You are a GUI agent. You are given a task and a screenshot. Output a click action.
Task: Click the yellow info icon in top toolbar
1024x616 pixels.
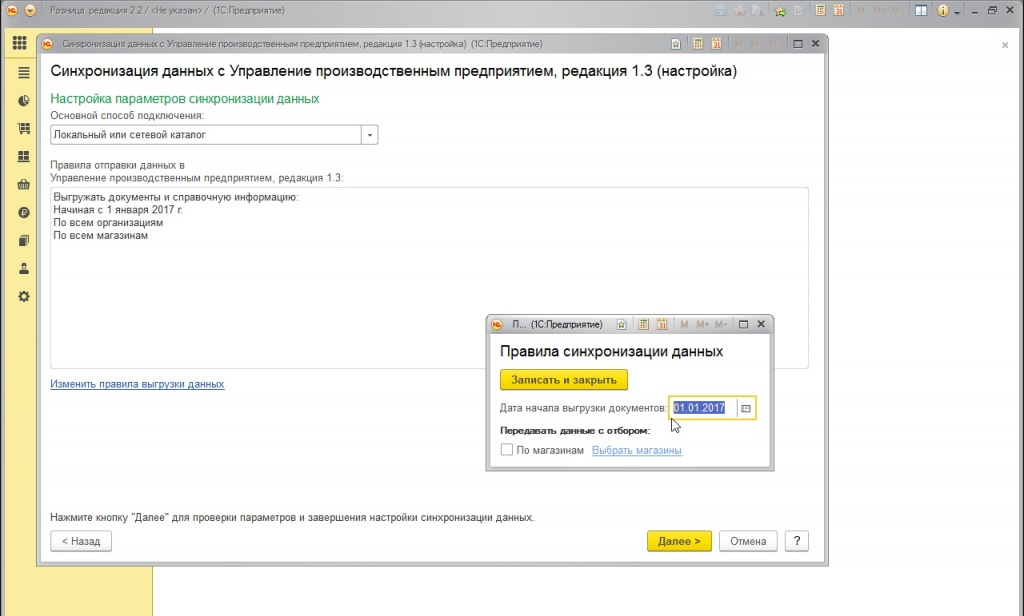pyautogui.click(x=942, y=11)
